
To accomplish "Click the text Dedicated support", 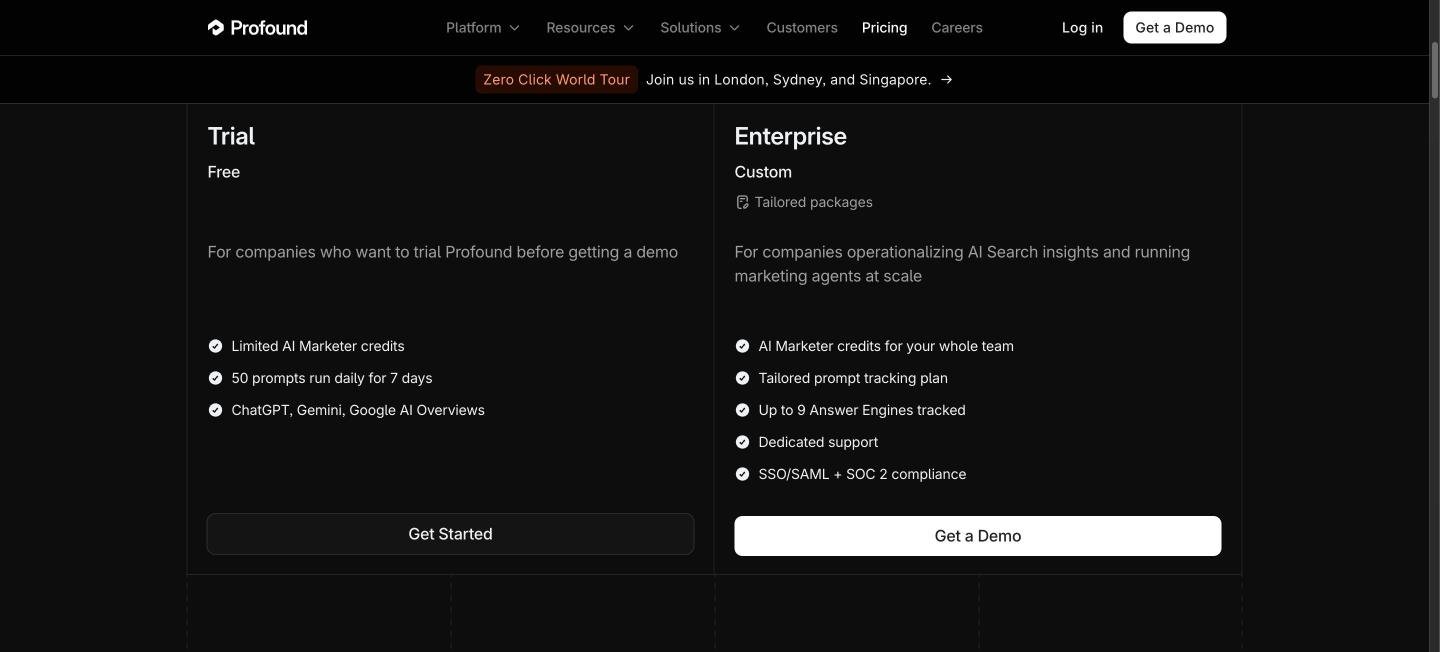I will point(818,442).
